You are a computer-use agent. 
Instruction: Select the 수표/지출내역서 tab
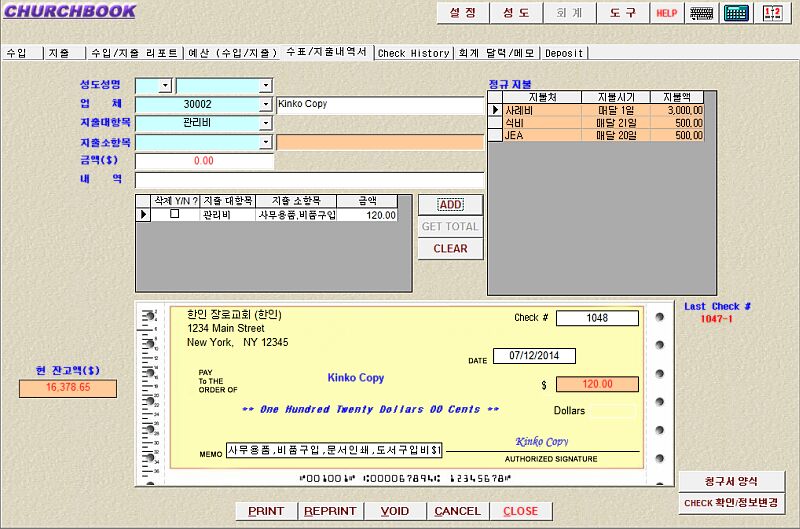point(327,52)
